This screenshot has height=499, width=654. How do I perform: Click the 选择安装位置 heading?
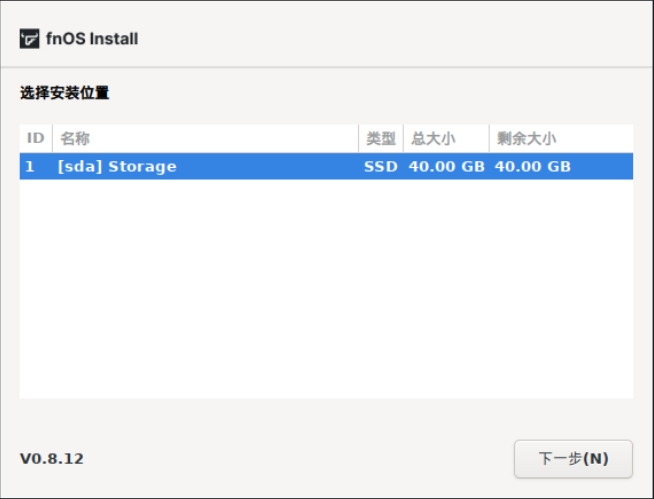pyautogui.click(x=65, y=93)
